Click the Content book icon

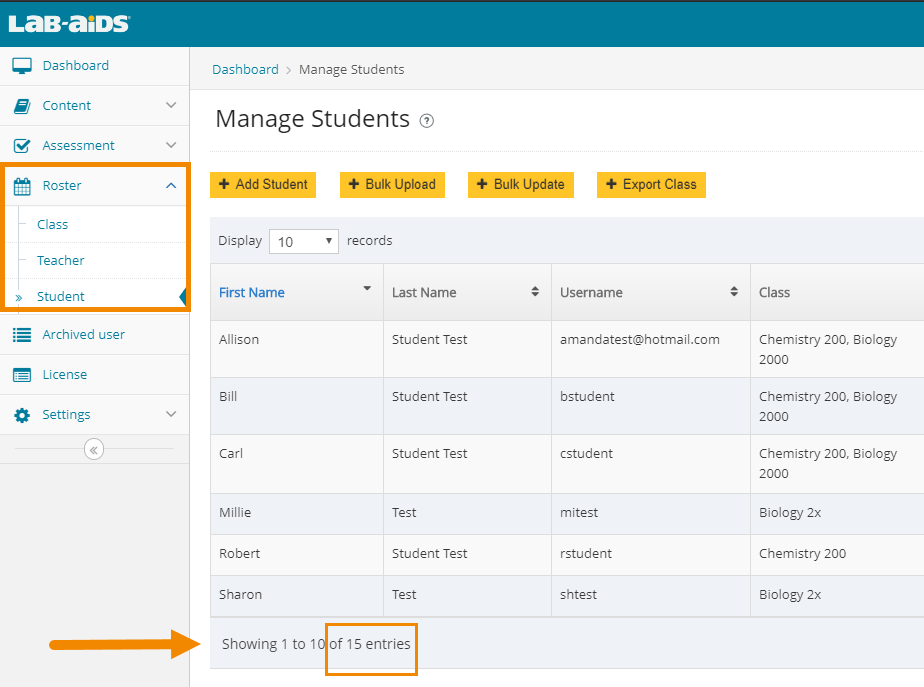pos(22,106)
